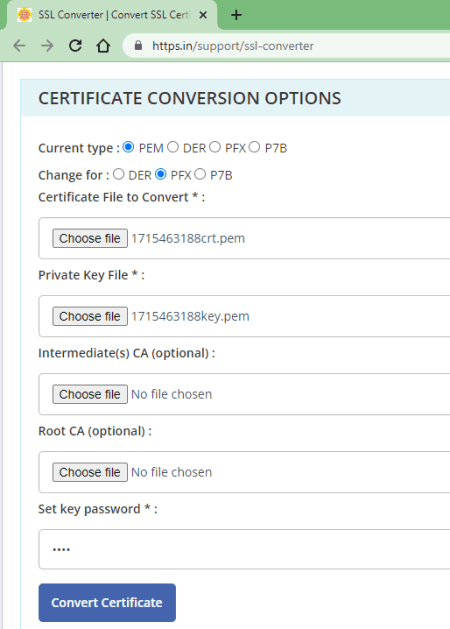Click the Convert Certificate button
This screenshot has height=629, width=450.
(x=107, y=603)
